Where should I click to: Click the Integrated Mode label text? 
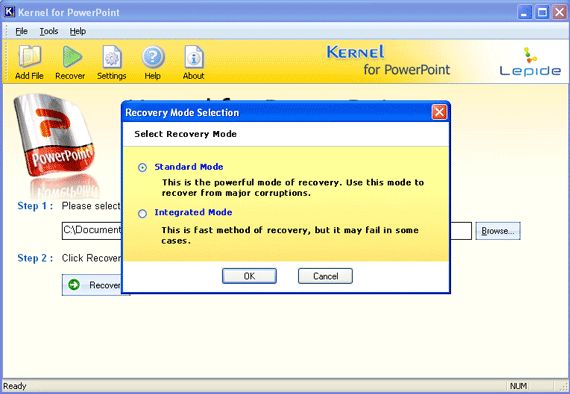[x=193, y=212]
